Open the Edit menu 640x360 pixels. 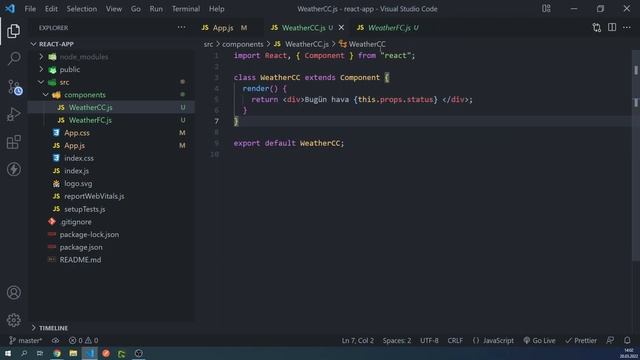click(x=51, y=9)
